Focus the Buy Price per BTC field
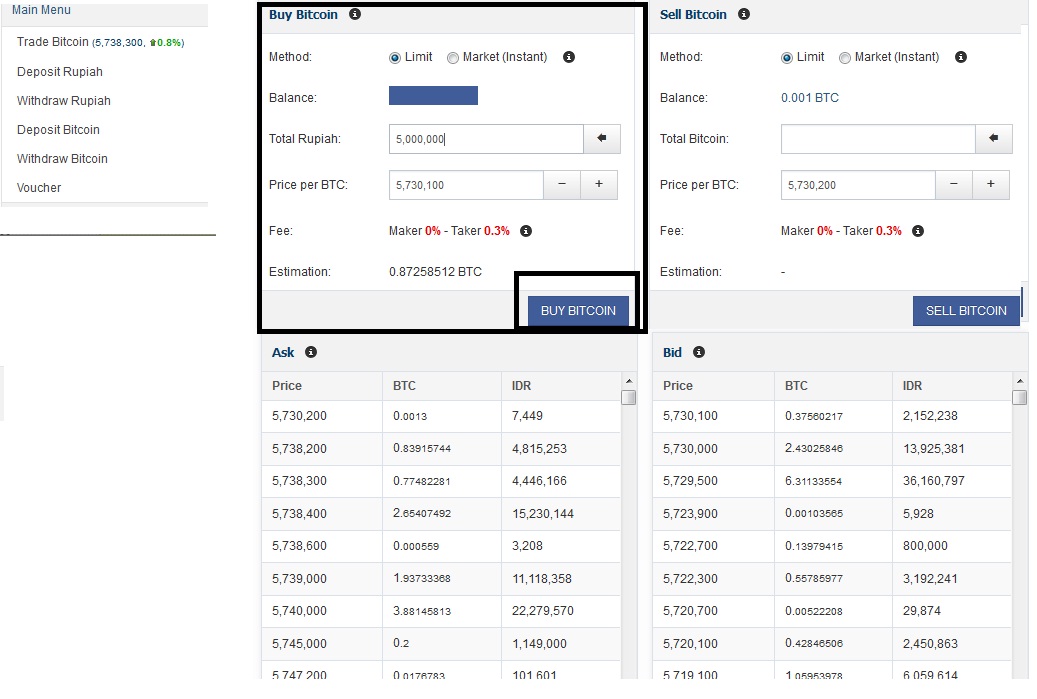Screen dimensions: 1037x699 [466, 185]
